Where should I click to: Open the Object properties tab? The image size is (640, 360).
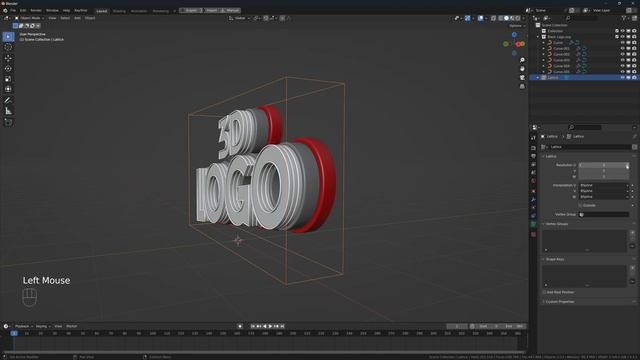click(533, 191)
